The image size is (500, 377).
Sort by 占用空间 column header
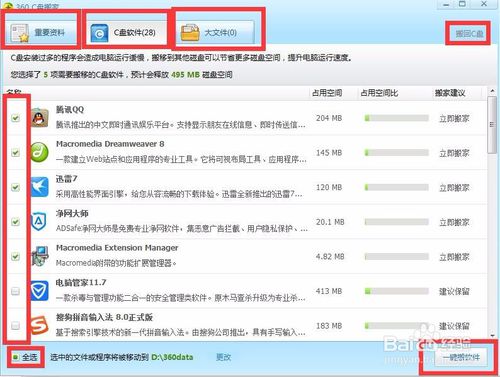(327, 93)
